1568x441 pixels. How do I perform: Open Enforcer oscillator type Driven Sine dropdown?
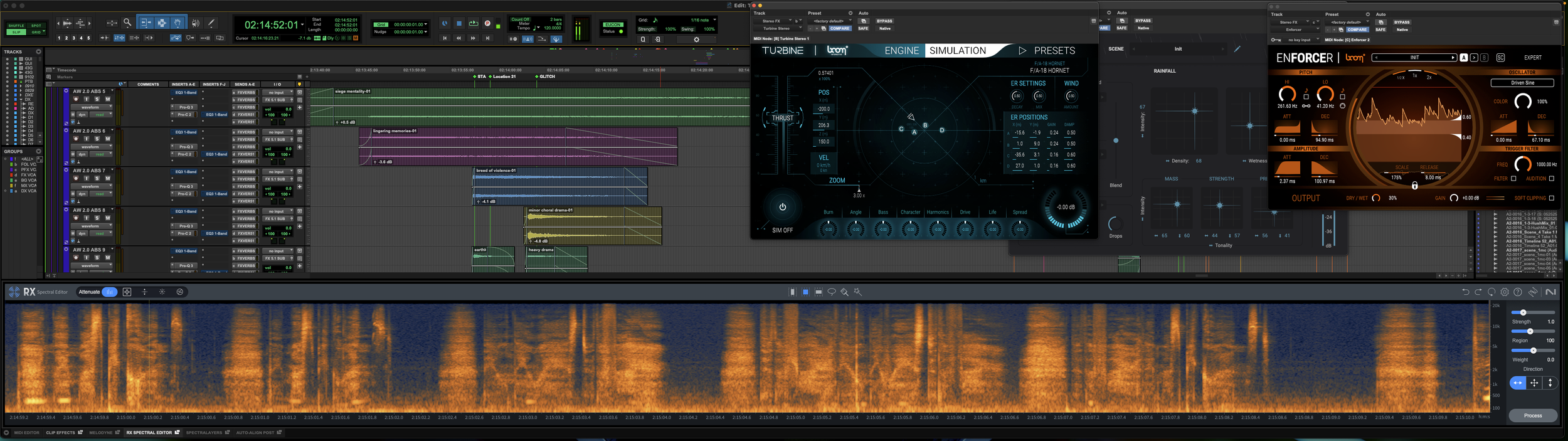pos(1522,83)
